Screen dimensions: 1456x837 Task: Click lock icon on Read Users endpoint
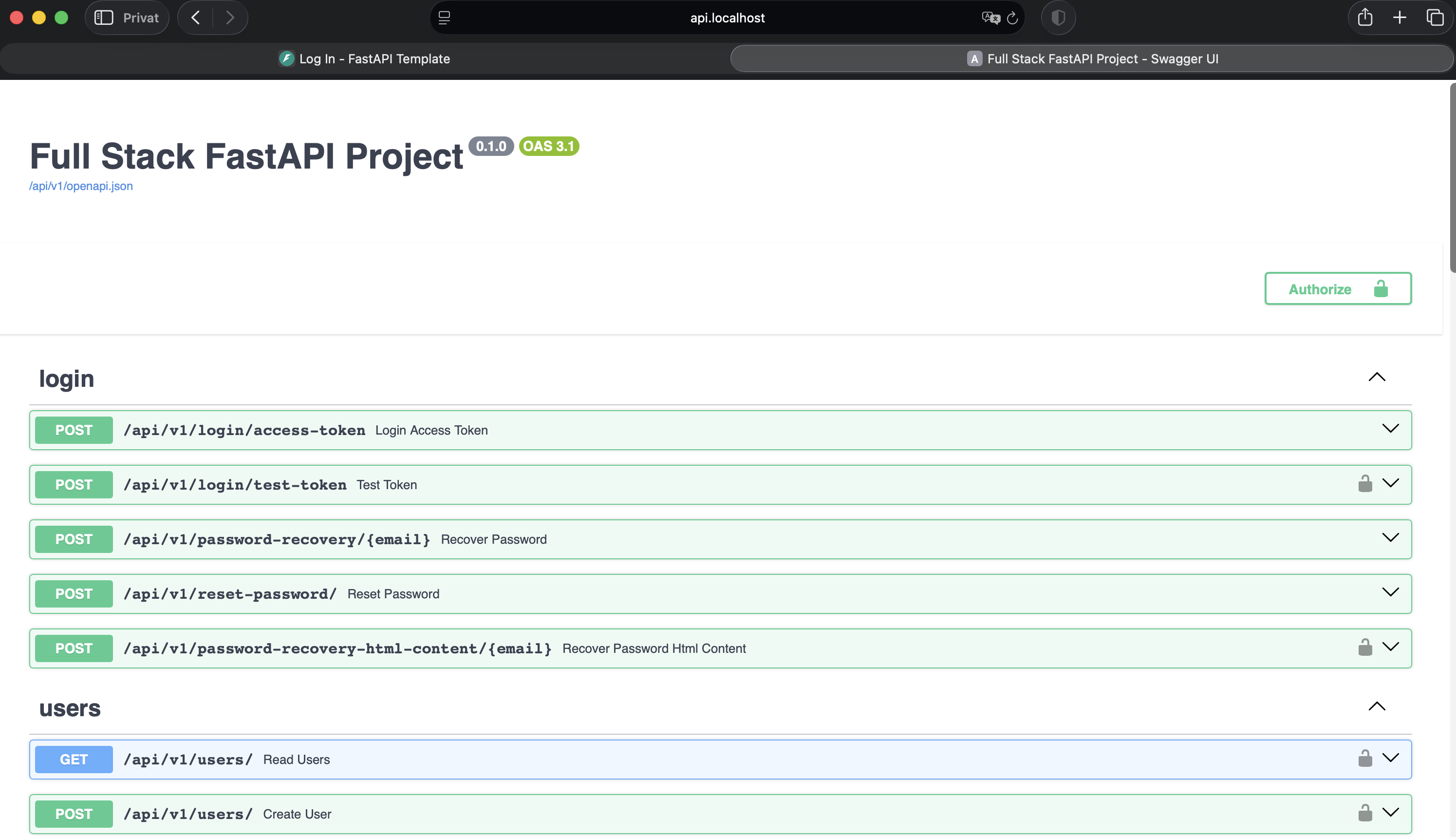[1364, 758]
